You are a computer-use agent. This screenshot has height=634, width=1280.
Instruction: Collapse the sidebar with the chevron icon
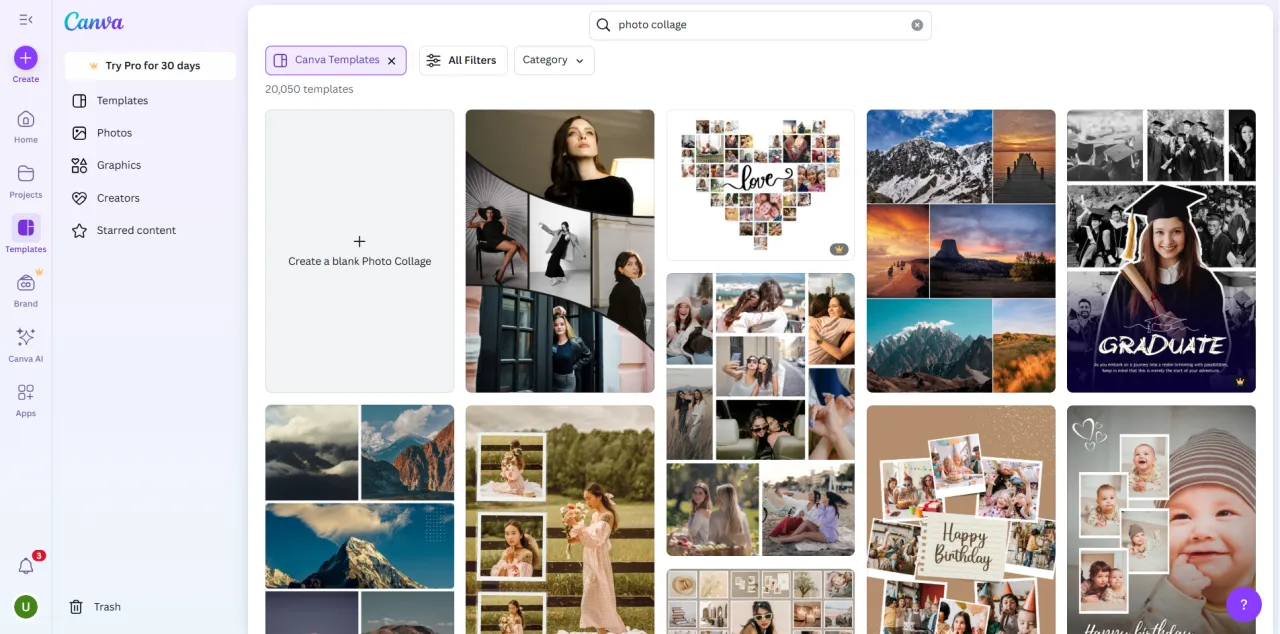click(x=25, y=18)
